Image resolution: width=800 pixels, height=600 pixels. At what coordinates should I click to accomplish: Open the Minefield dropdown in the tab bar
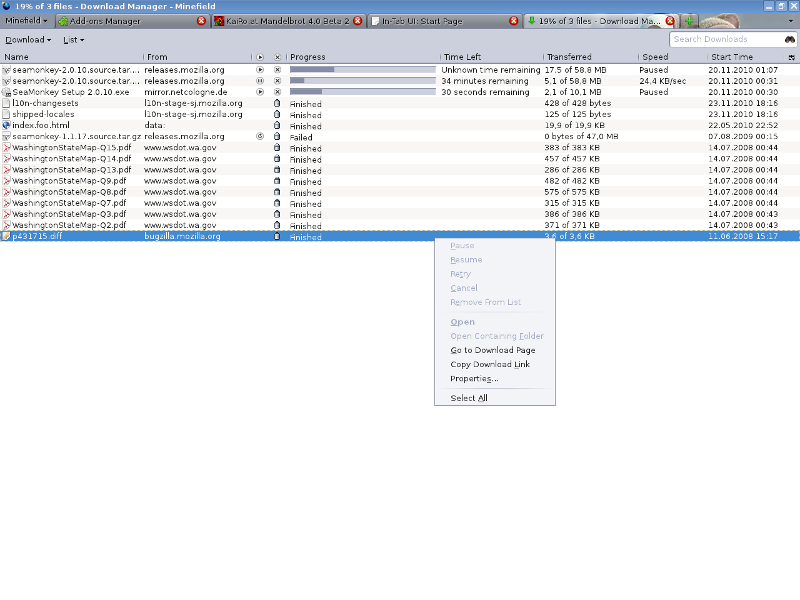[x=25, y=20]
